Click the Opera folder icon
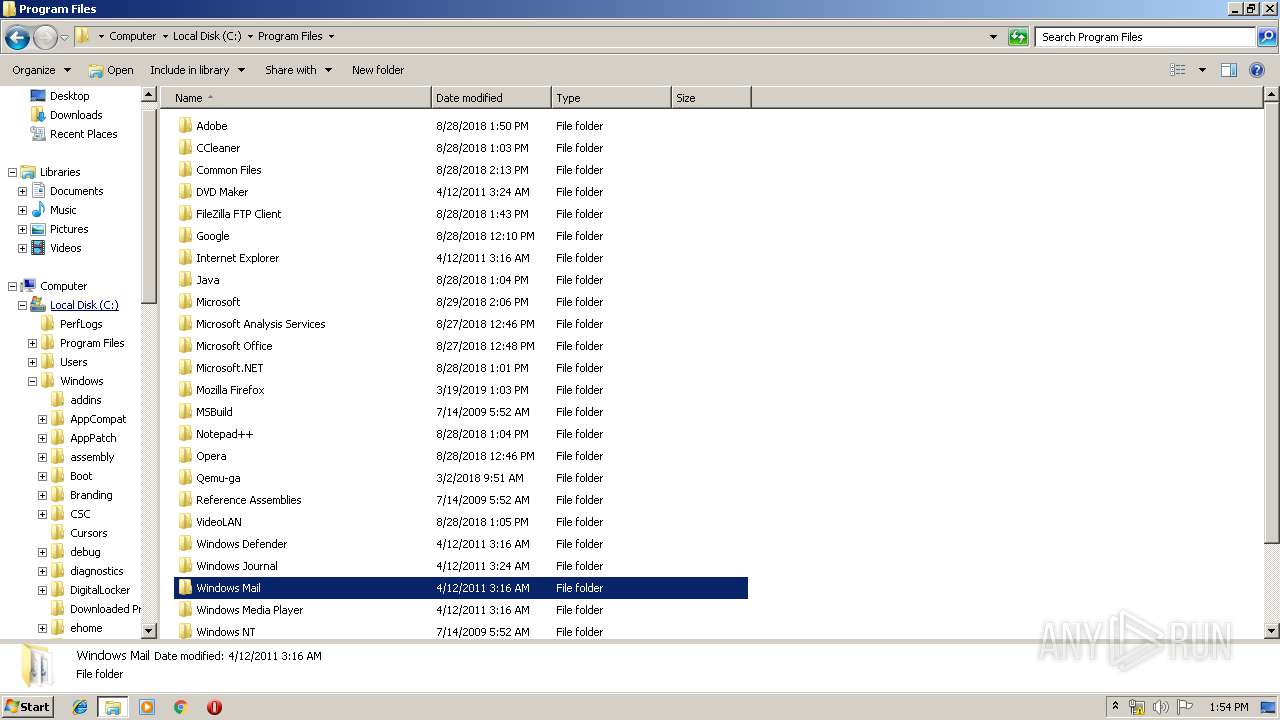Screen dimensions: 1280x720 click(185, 456)
